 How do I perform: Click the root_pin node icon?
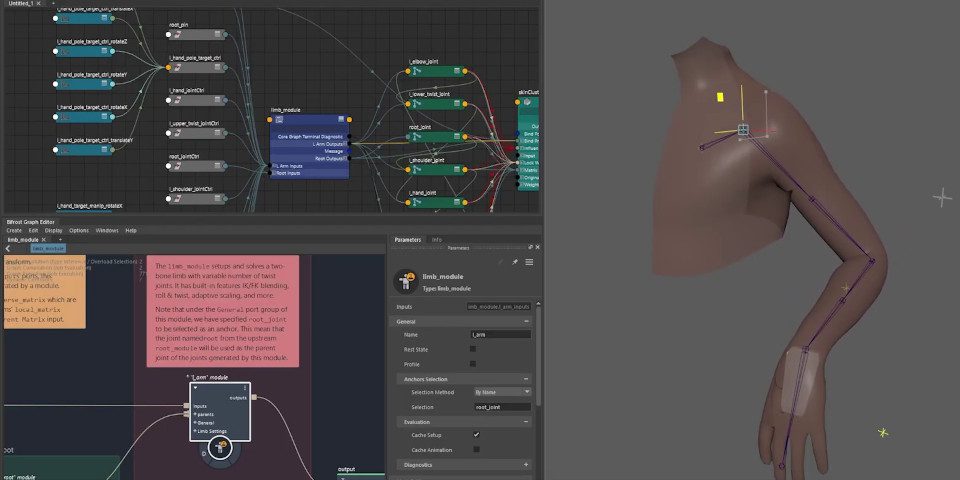(177, 34)
